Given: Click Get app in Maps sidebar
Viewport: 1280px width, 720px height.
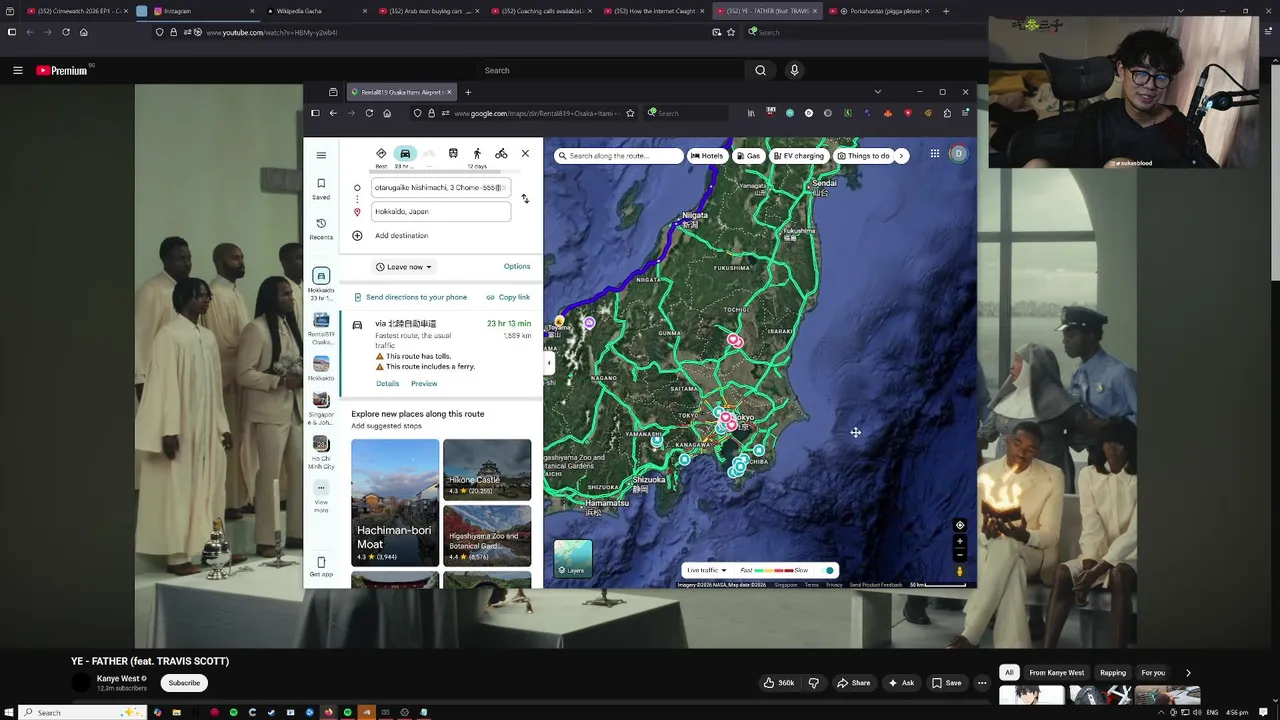Looking at the screenshot, I should [x=321, y=567].
